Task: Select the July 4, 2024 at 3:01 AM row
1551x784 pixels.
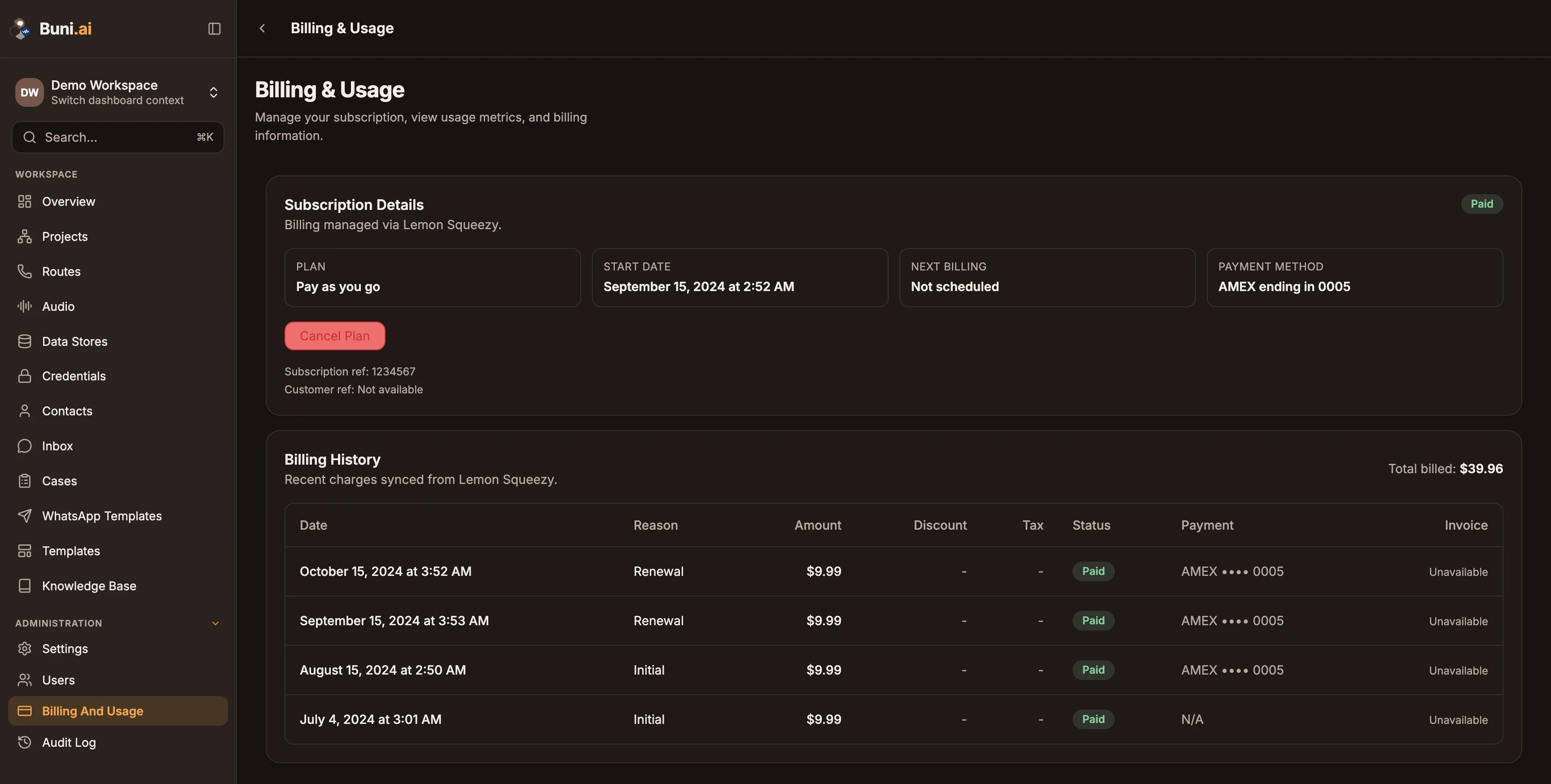Action: (894, 719)
